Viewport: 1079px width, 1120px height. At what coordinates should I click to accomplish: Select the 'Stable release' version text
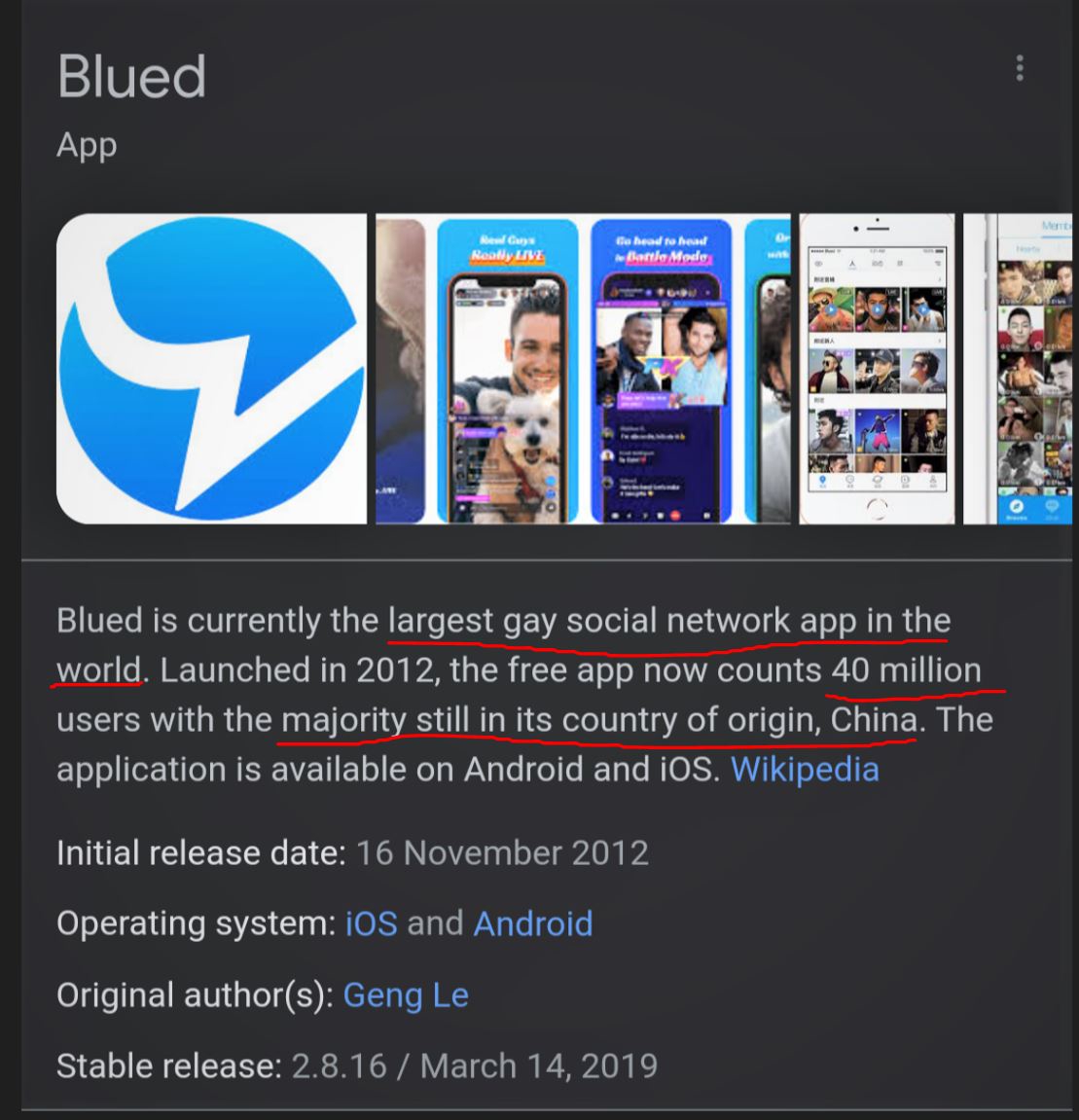[x=474, y=1066]
